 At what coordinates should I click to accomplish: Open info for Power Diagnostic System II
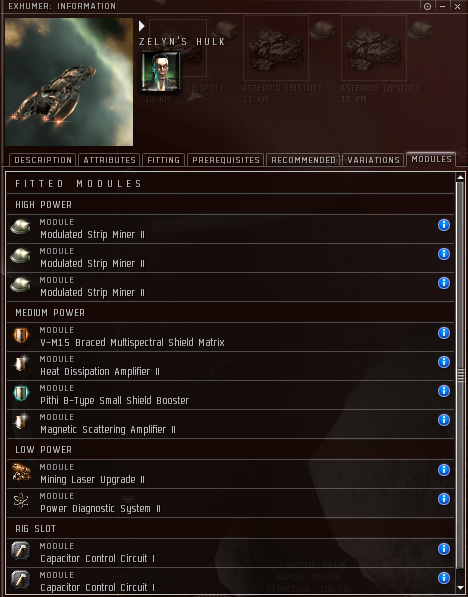coord(444,499)
